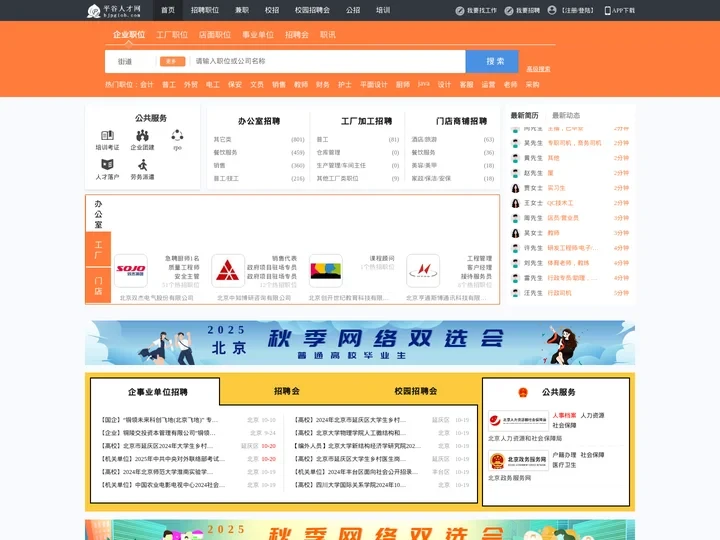Image resolution: width=720 pixels, height=540 pixels.
Task: Switch to the 最新简历 tab
Action: pos(524,115)
